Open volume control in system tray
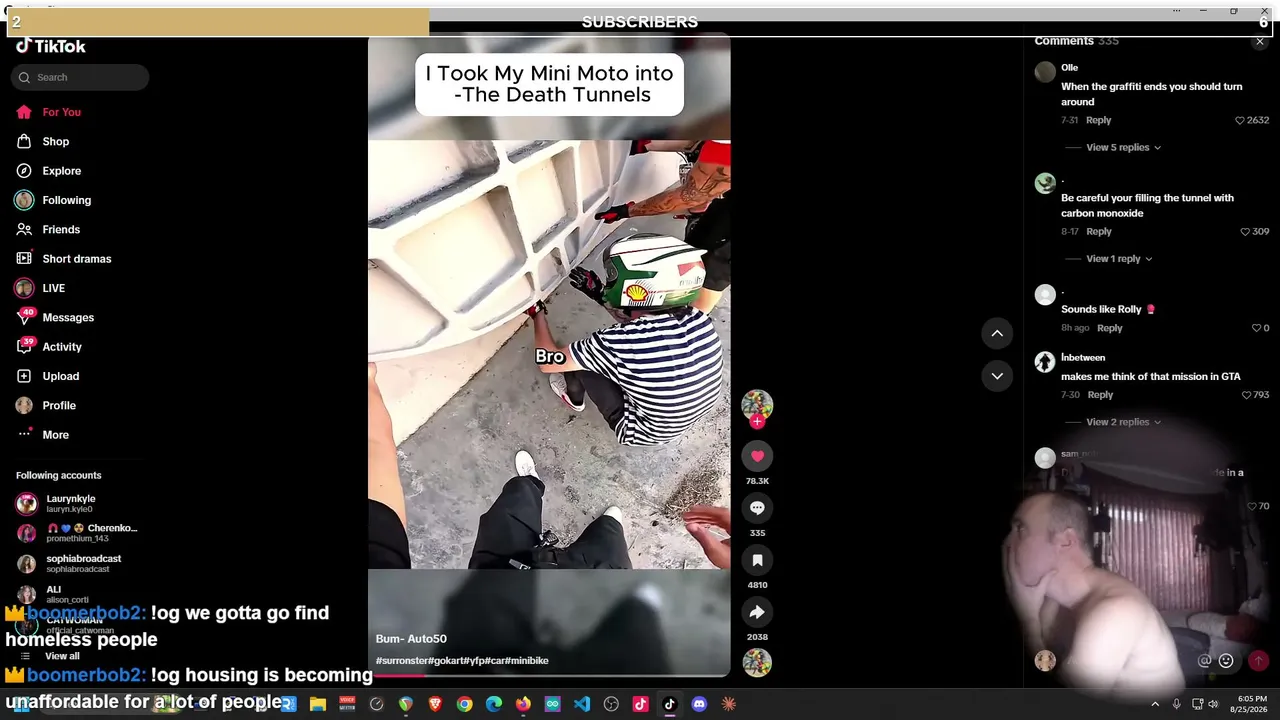Viewport: 1280px width, 720px height. click(1213, 704)
